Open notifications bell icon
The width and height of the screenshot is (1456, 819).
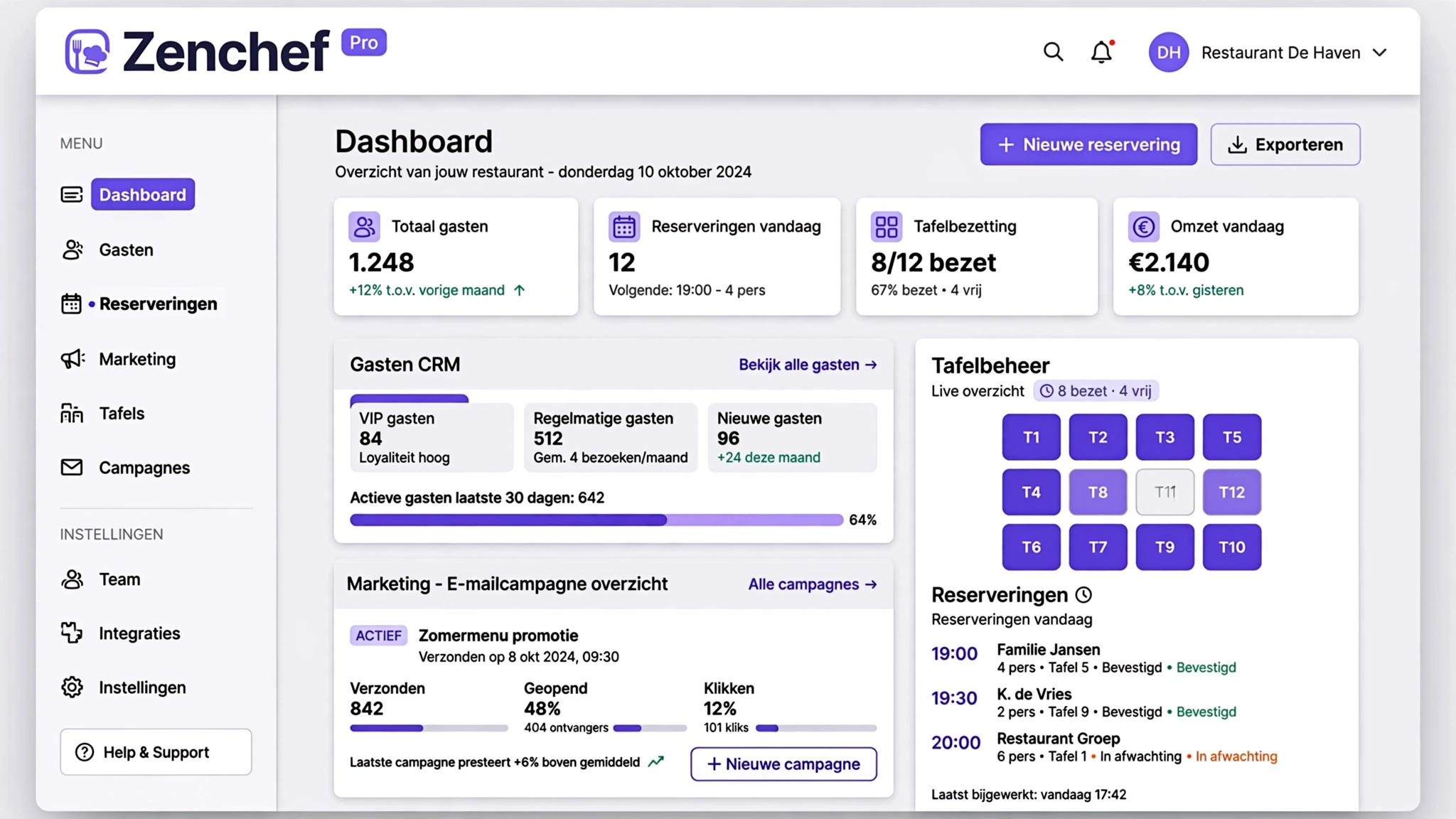coord(1102,52)
